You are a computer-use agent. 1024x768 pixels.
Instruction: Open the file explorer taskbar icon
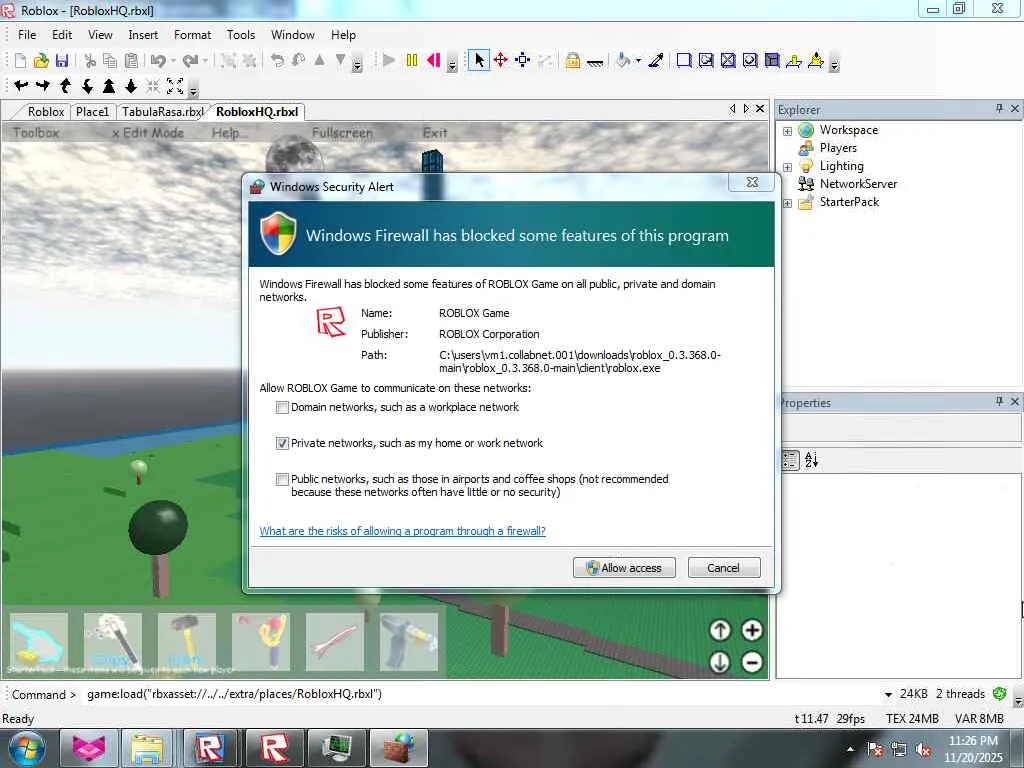click(x=147, y=748)
